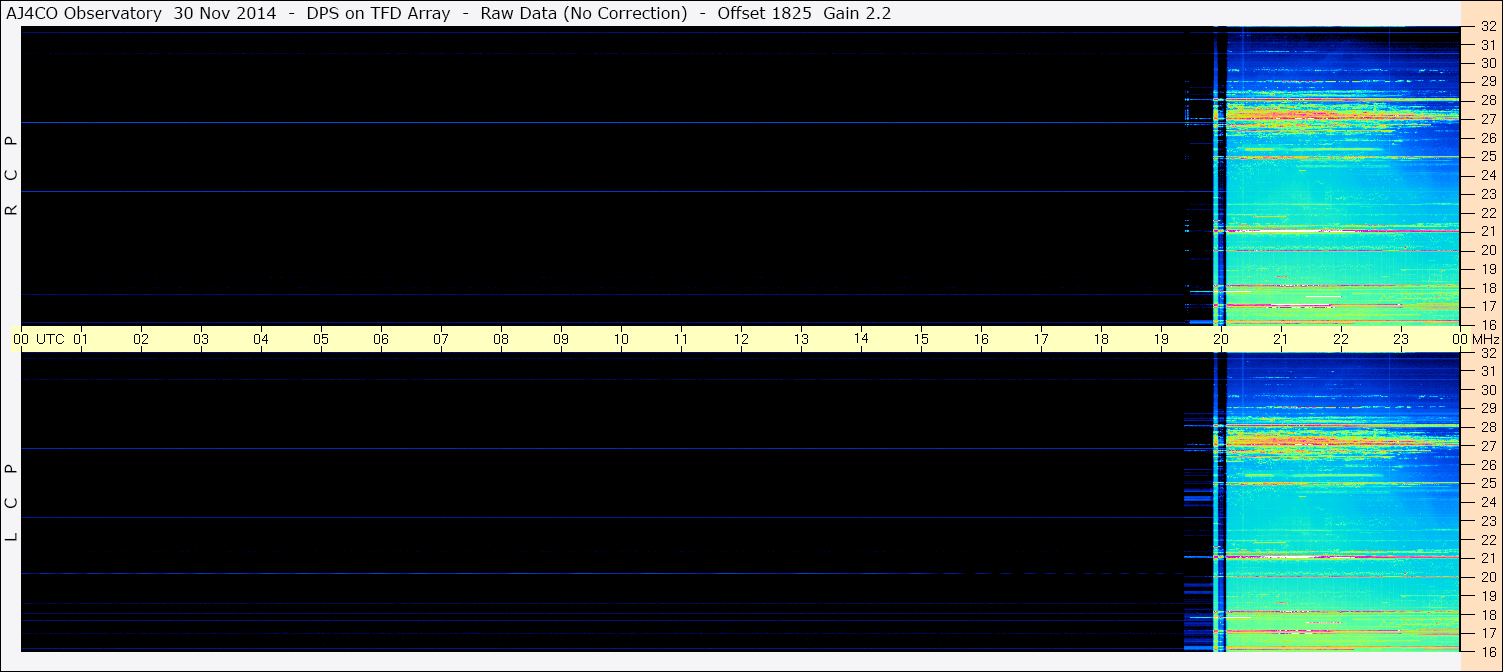This screenshot has width=1503, height=672.
Task: Select hour 17 on the UTC time axis
Action: pyautogui.click(x=1041, y=339)
